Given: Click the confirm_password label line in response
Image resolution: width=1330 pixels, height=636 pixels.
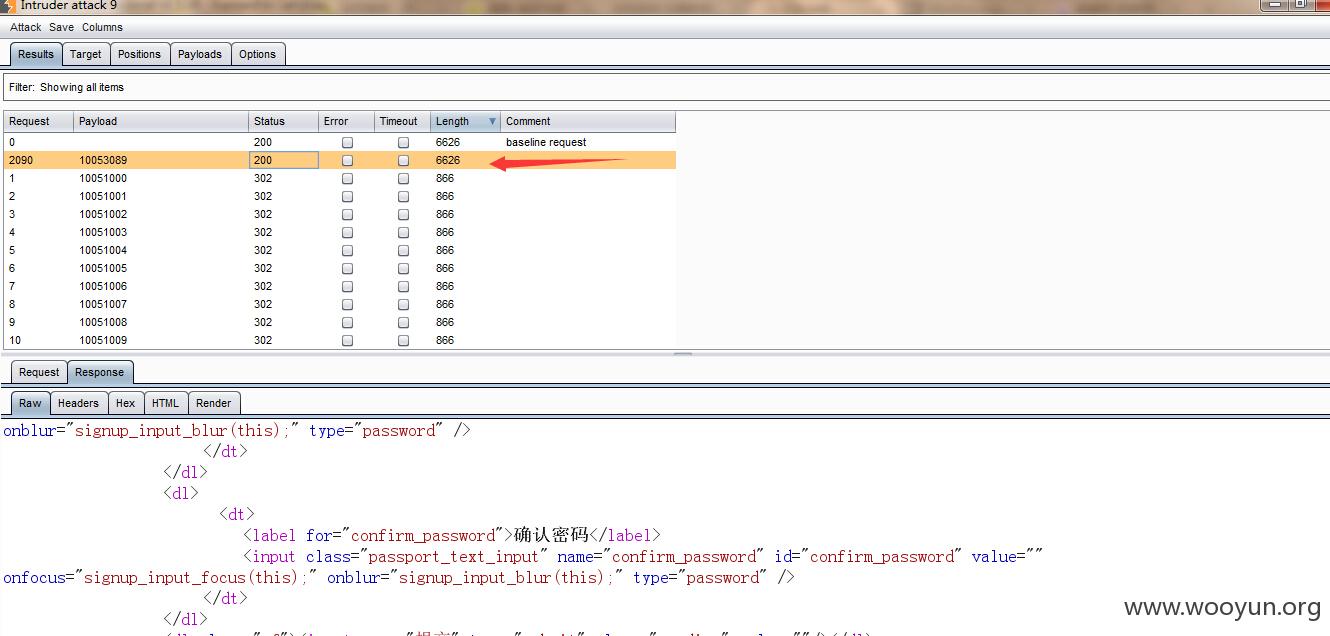Looking at the screenshot, I should (x=452, y=535).
